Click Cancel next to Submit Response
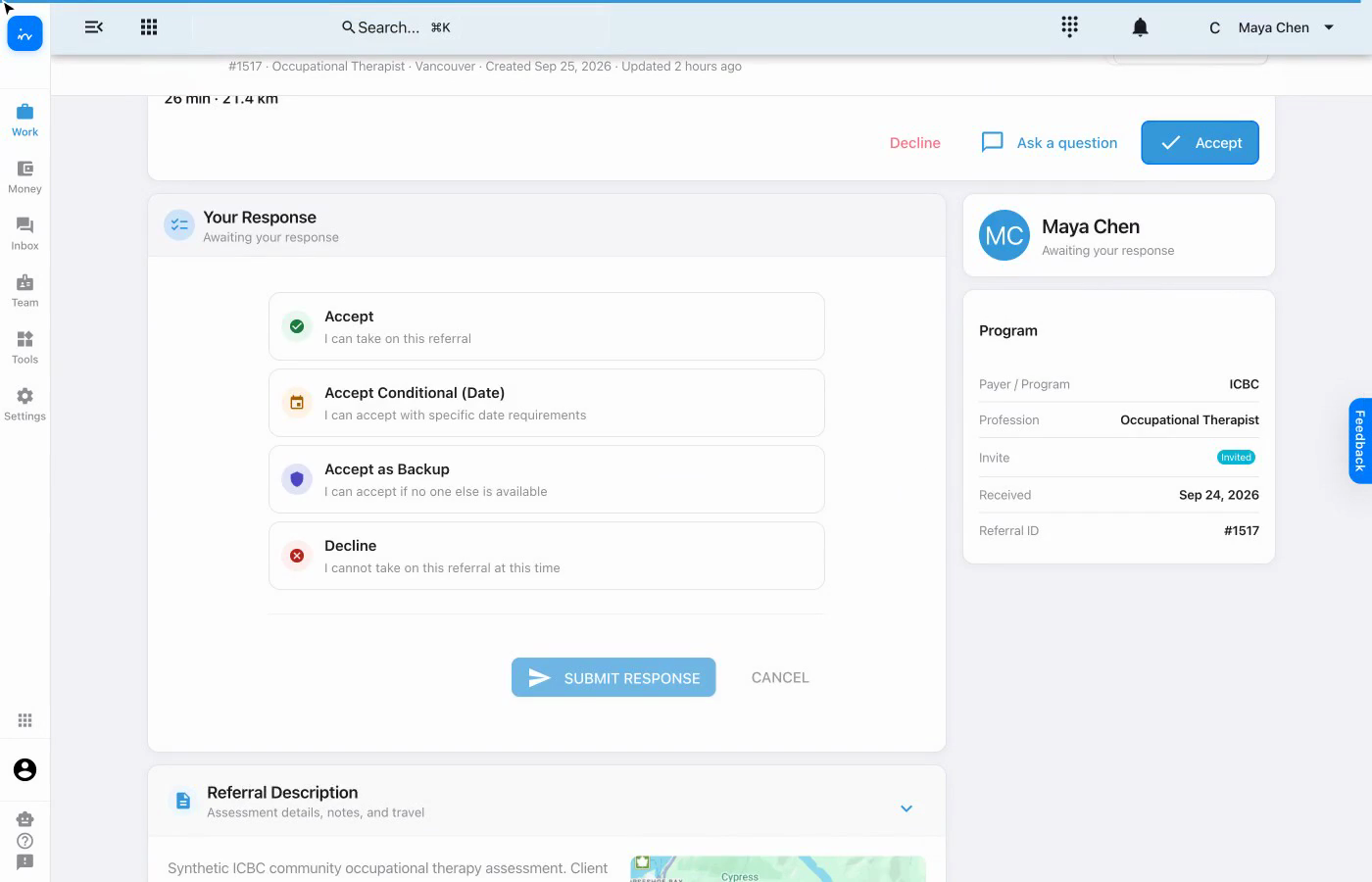This screenshot has width=1372, height=882. tap(780, 677)
